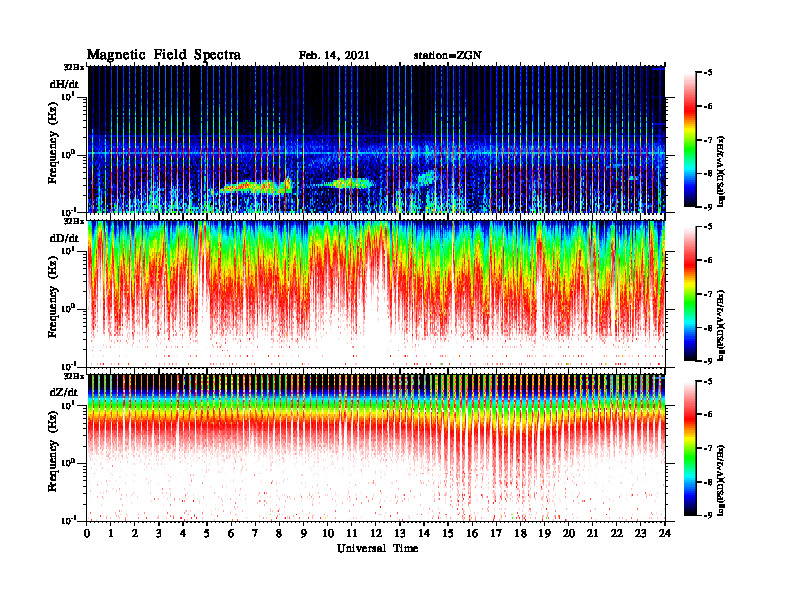
Task: Click hour tick label "3" on time axis
Action: (x=159, y=534)
